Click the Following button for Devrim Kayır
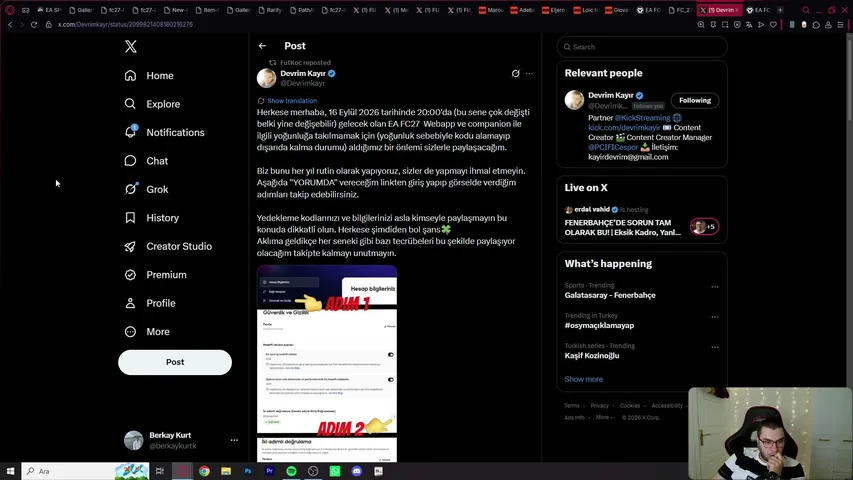This screenshot has width=853, height=480. [695, 100]
